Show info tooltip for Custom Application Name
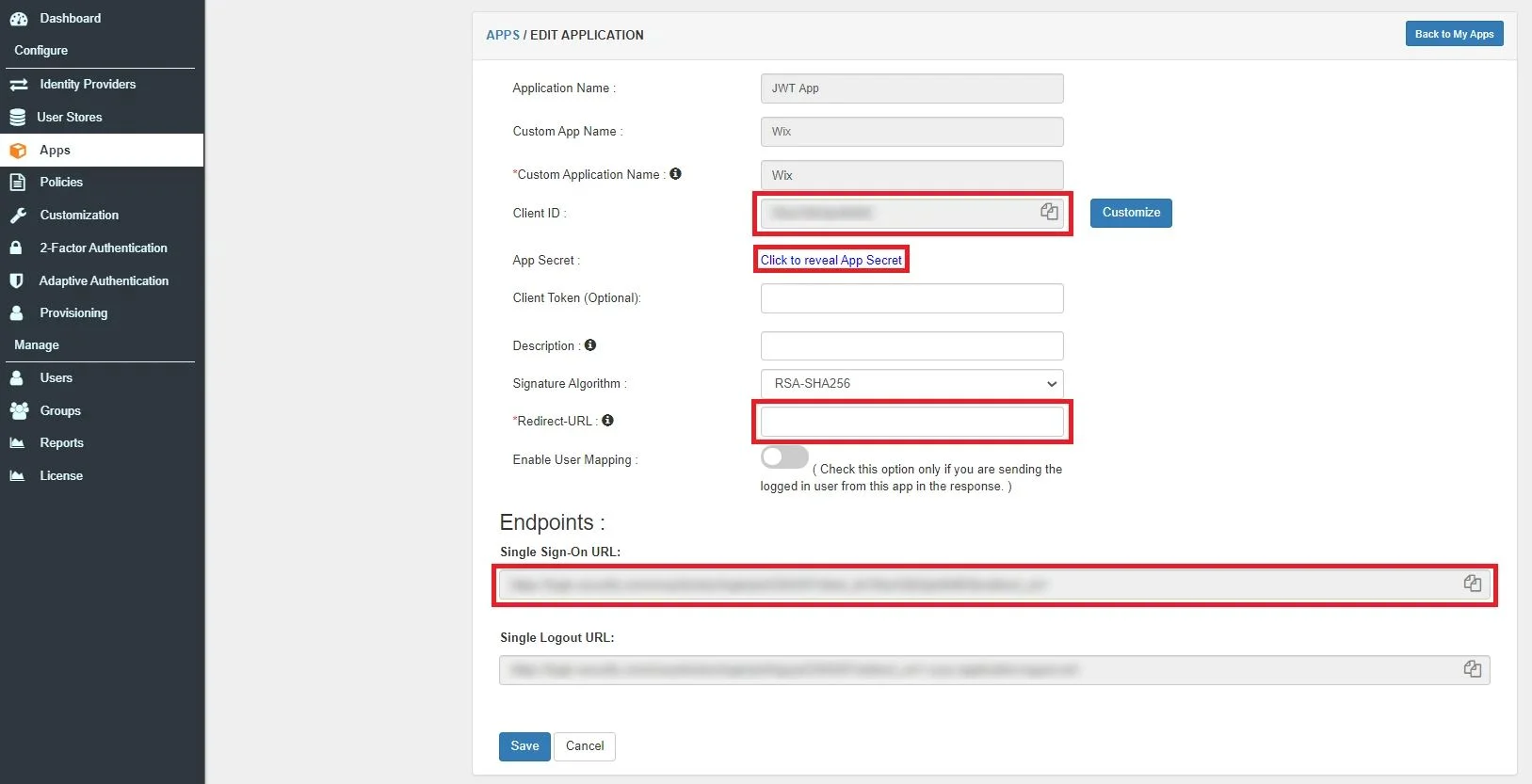Screen dimensions: 1532x784 click(x=675, y=174)
